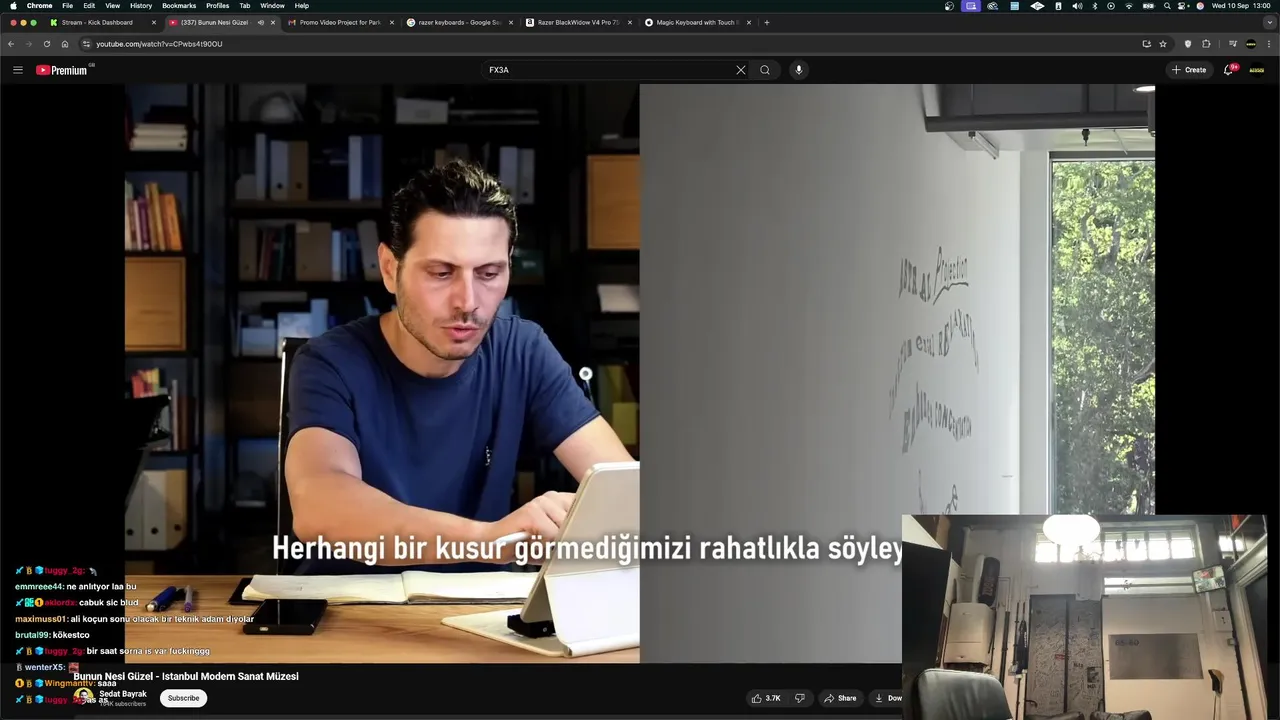
Task: Click the date and time Wed 10 Sep
Action: 1240,6
